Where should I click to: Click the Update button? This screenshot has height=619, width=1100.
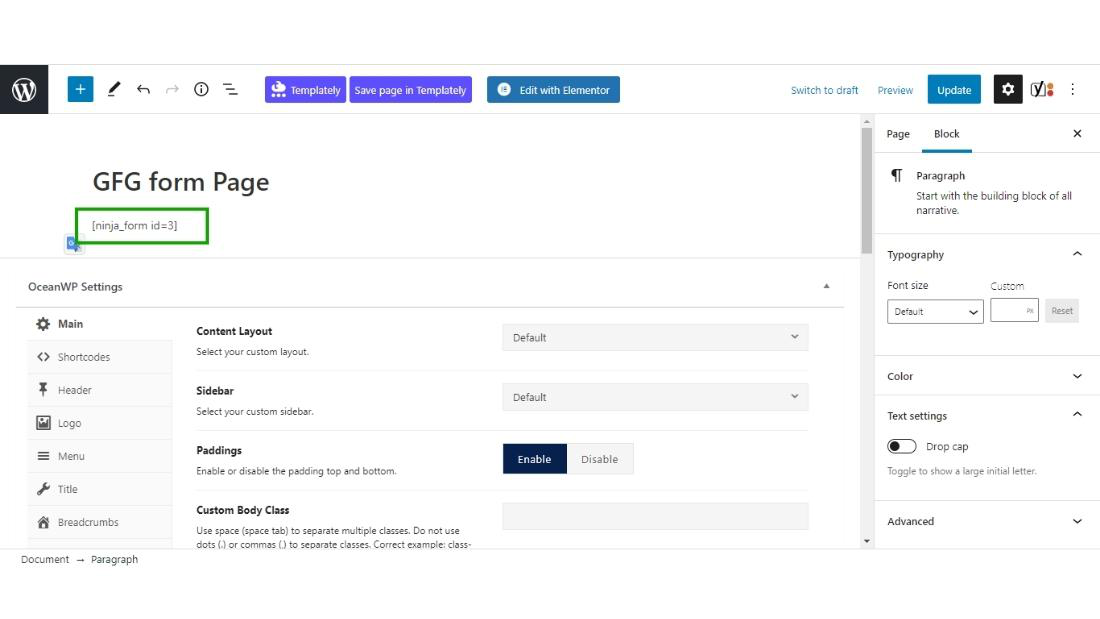coord(953,89)
